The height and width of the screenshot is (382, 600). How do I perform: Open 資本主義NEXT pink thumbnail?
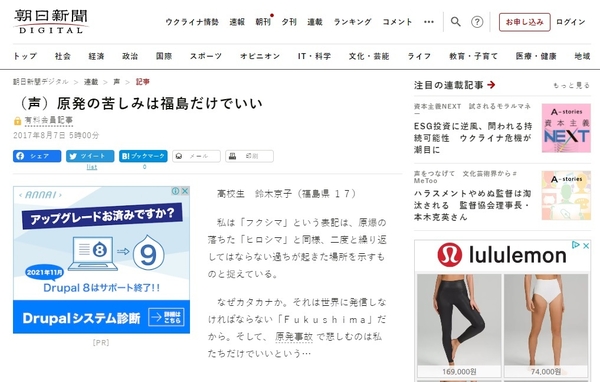[566, 128]
